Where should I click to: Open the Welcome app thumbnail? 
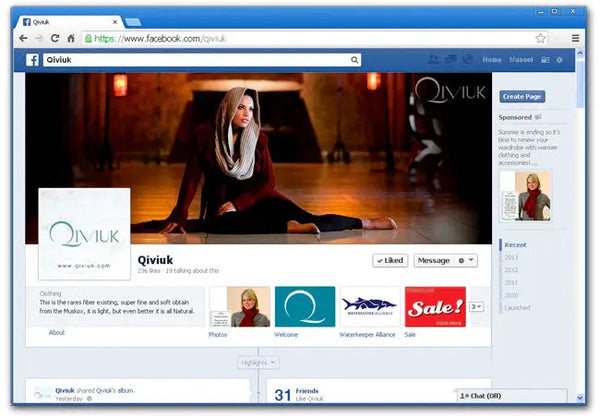tap(305, 307)
